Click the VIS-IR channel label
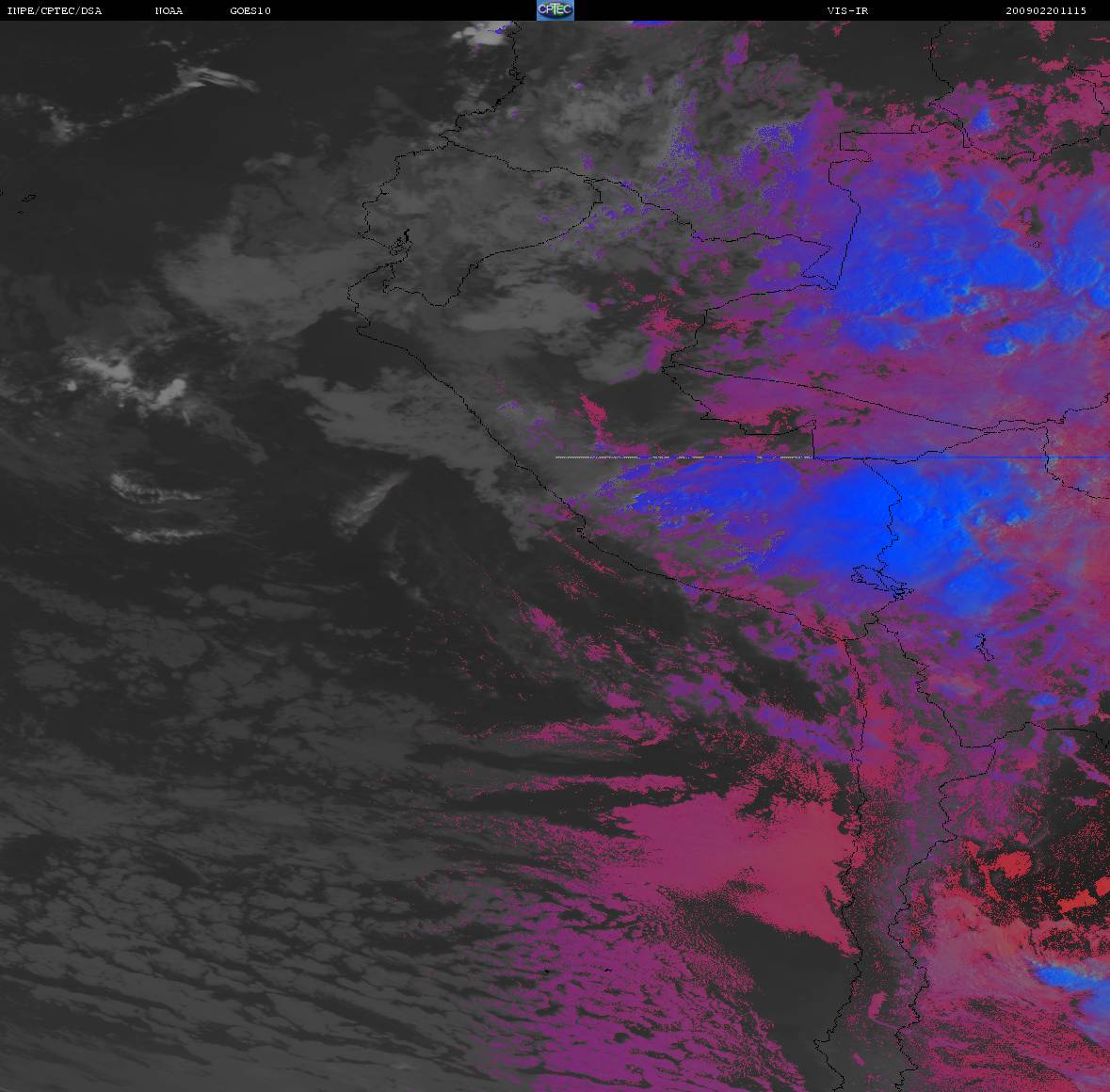1110x1092 pixels. point(847,11)
